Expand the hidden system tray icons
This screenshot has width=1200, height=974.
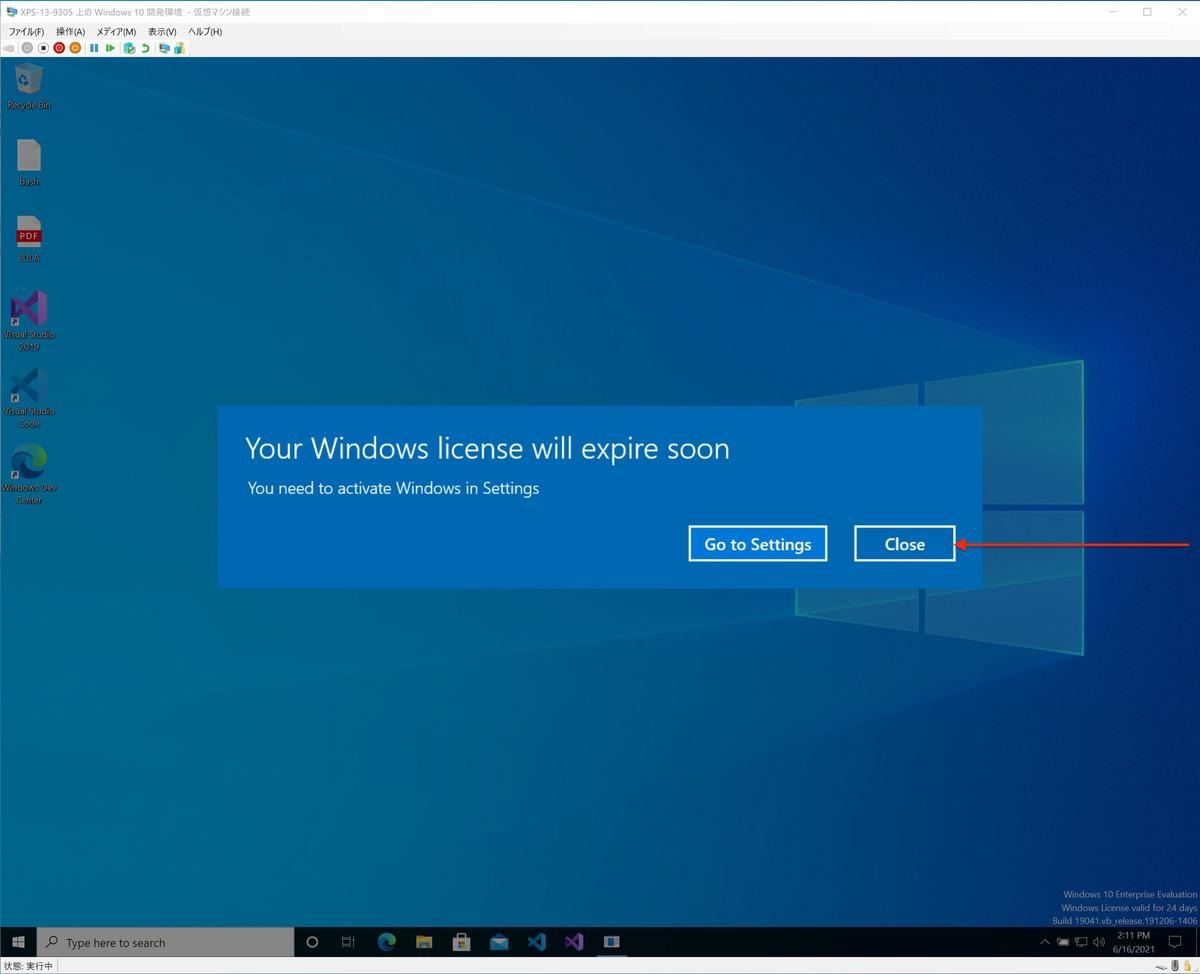[1045, 942]
